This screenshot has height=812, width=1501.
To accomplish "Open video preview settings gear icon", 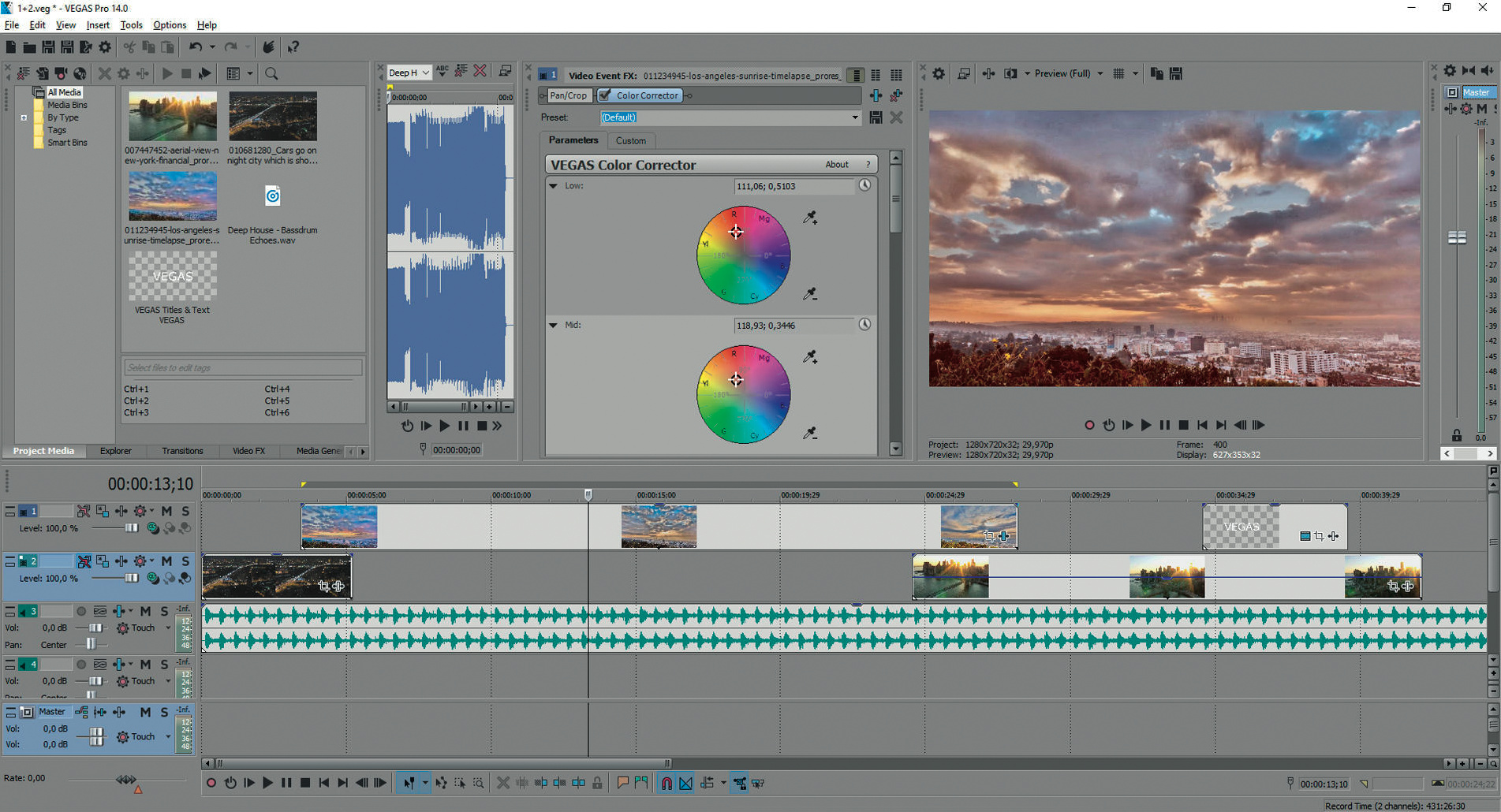I will point(939,73).
